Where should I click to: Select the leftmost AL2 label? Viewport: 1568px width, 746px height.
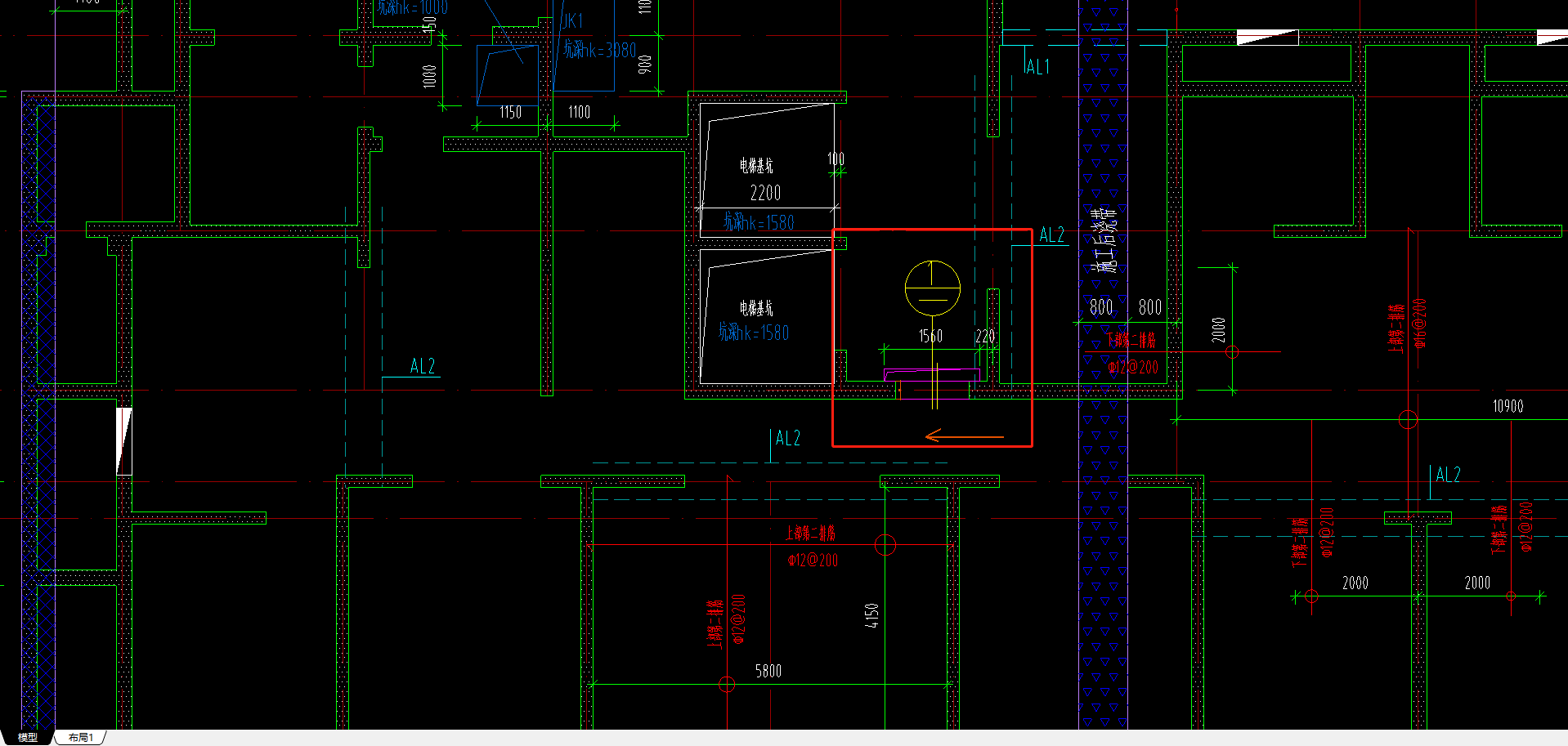tap(423, 366)
